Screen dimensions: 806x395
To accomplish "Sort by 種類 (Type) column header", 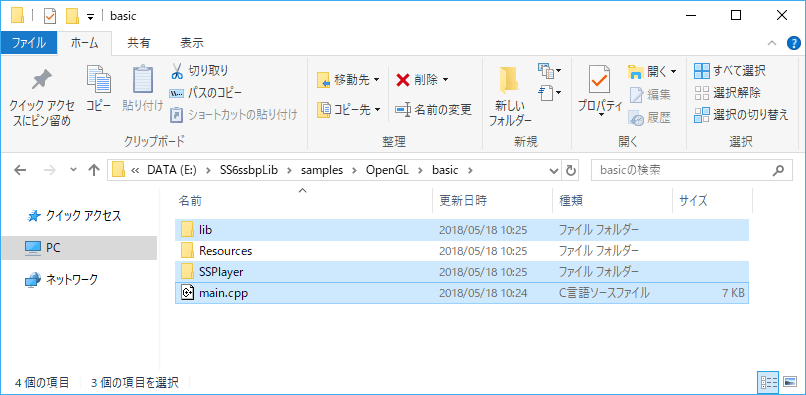I will (612, 201).
